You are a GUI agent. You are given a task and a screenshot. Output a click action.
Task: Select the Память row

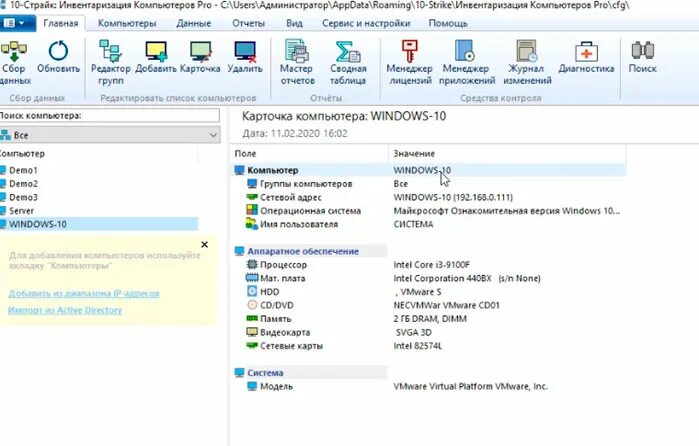point(430,318)
